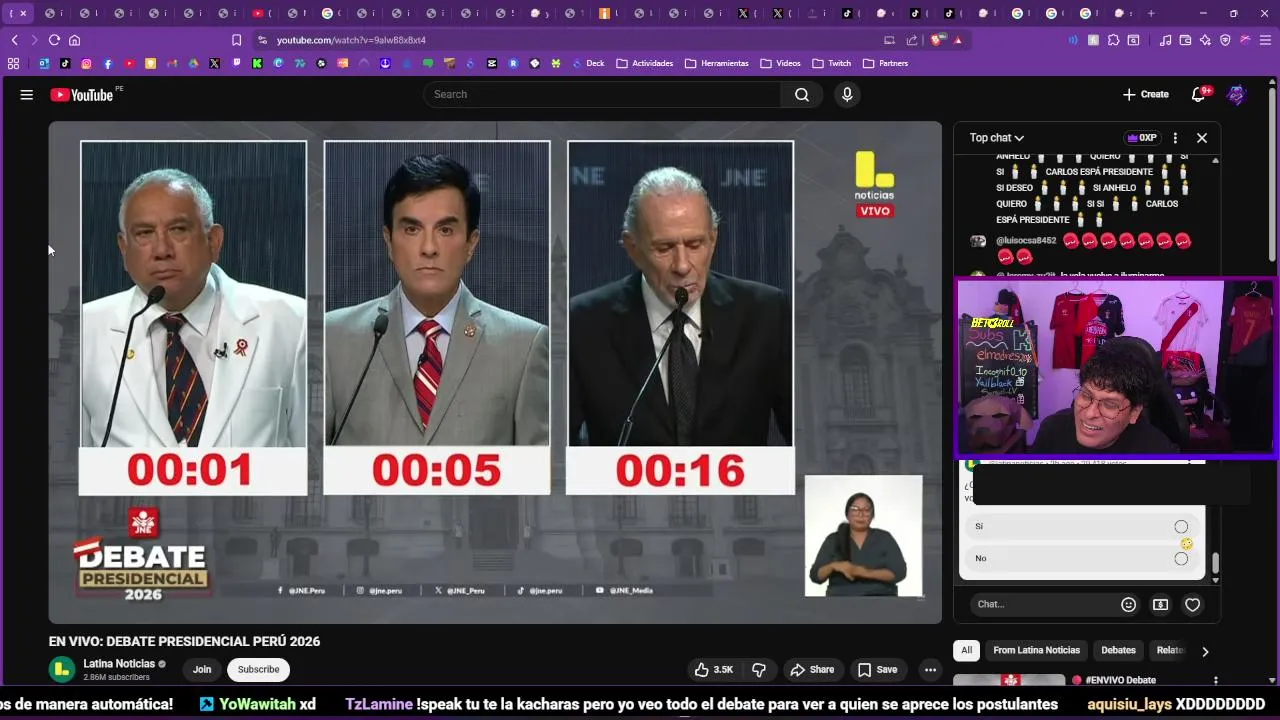The image size is (1280, 720).
Task: Select the Si poll option
Action: coord(1082,526)
